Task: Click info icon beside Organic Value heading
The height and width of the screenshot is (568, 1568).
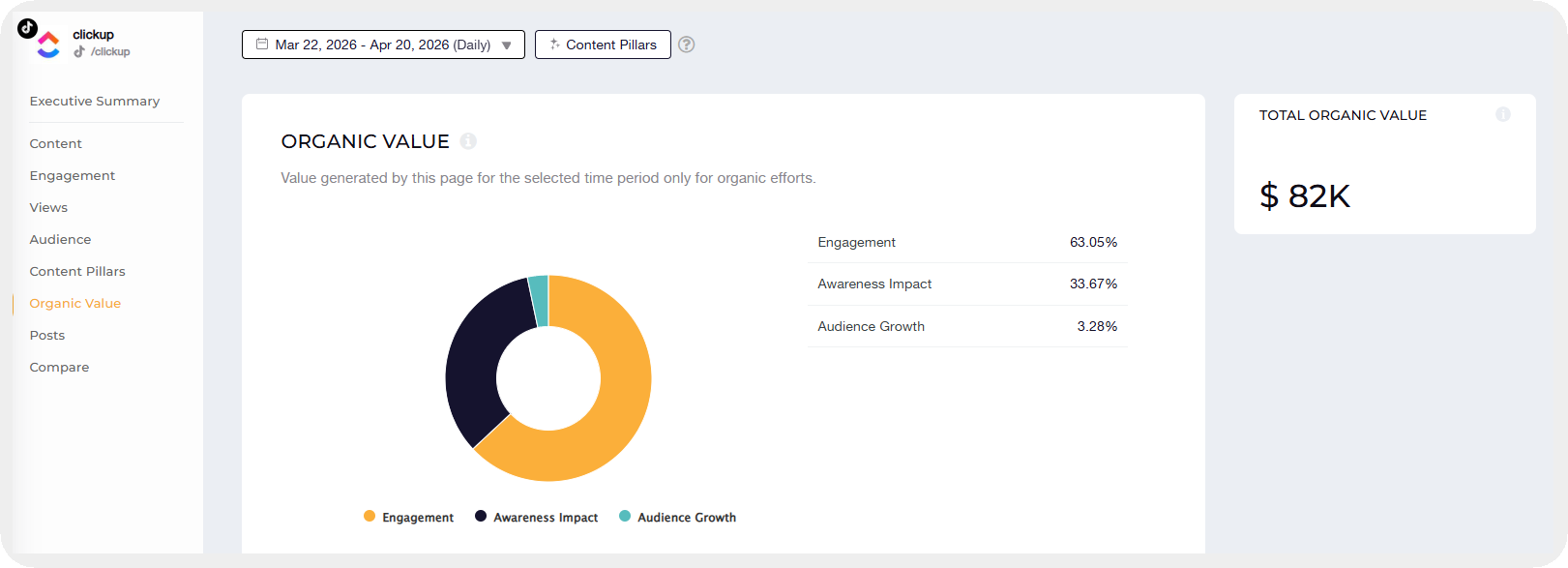Action: (468, 141)
